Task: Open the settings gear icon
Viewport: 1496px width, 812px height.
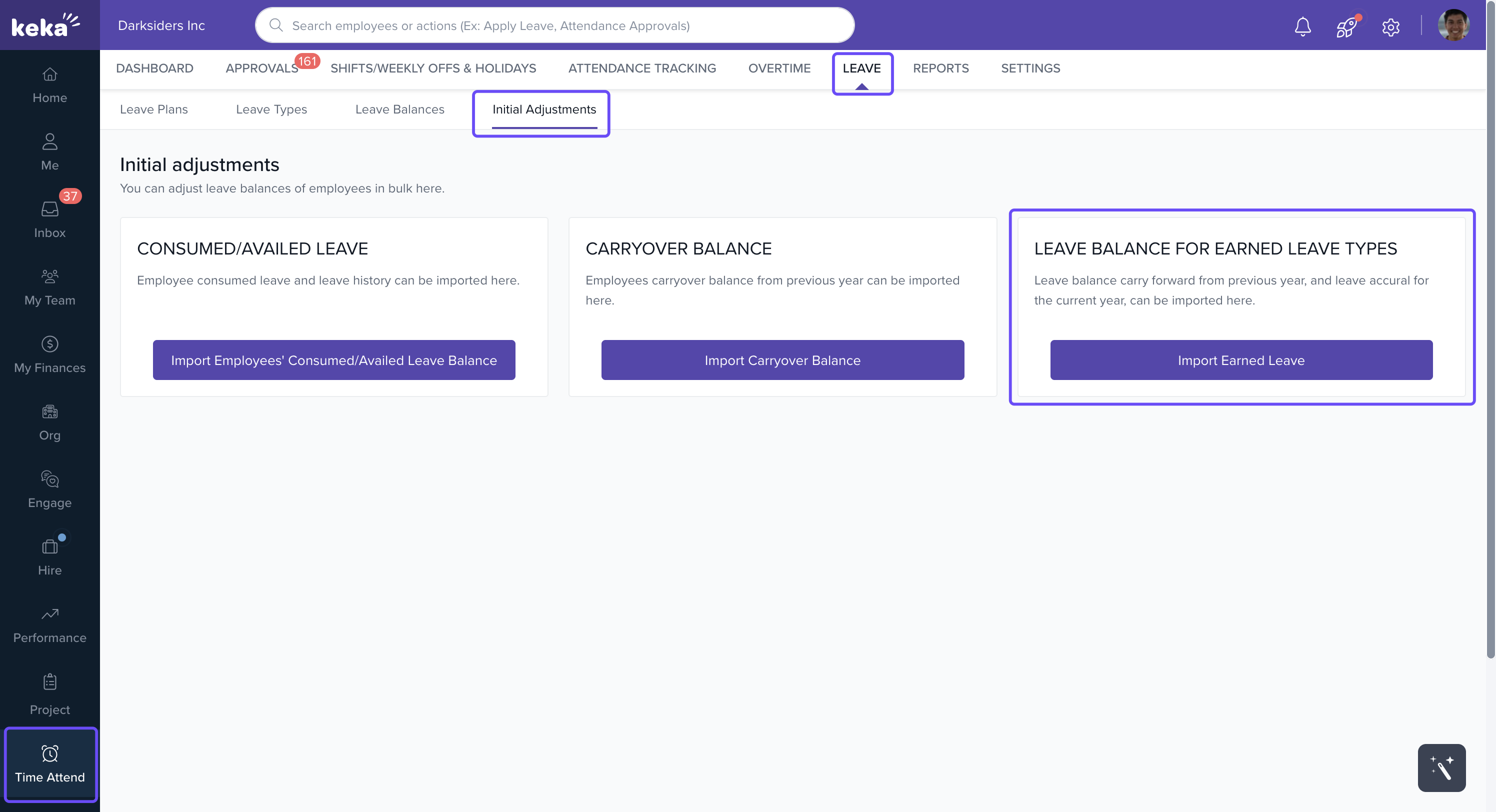Action: (x=1390, y=26)
